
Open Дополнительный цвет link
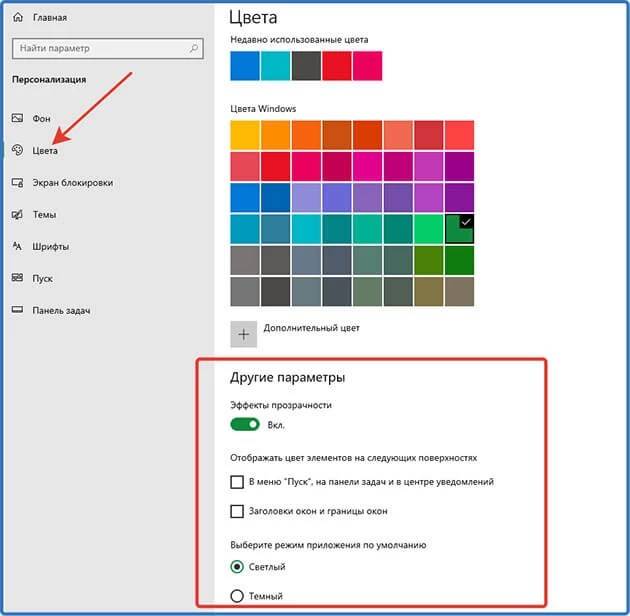310,327
